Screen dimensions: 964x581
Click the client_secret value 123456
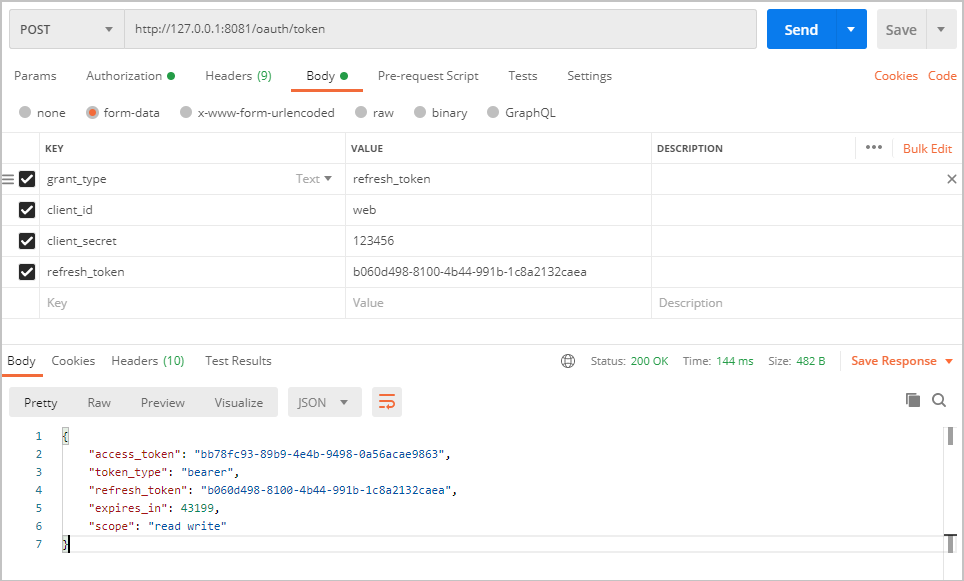373,240
